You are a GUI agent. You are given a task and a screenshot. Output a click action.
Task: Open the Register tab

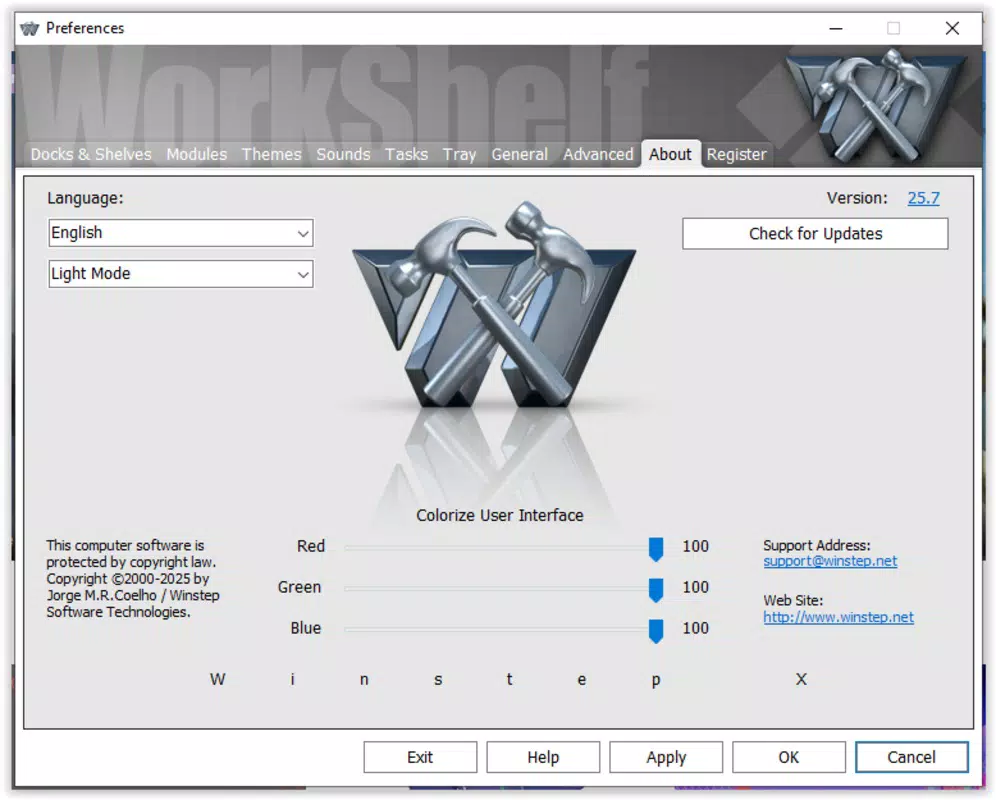[x=736, y=154]
